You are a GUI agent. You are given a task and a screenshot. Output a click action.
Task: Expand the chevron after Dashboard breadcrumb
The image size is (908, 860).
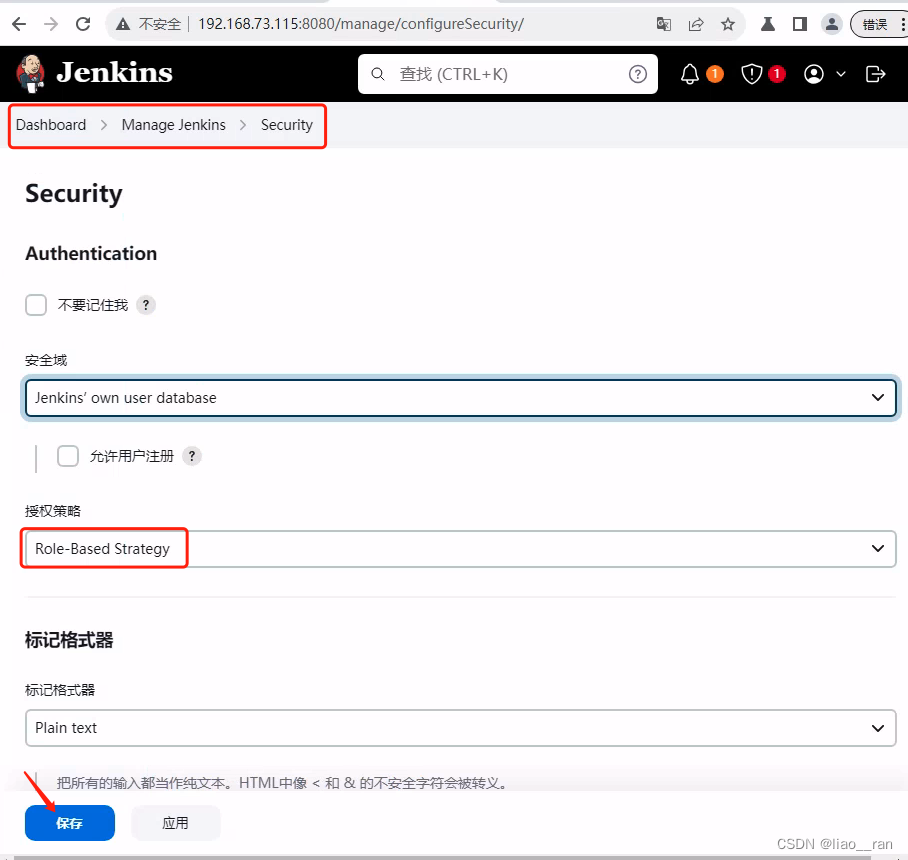pos(104,125)
